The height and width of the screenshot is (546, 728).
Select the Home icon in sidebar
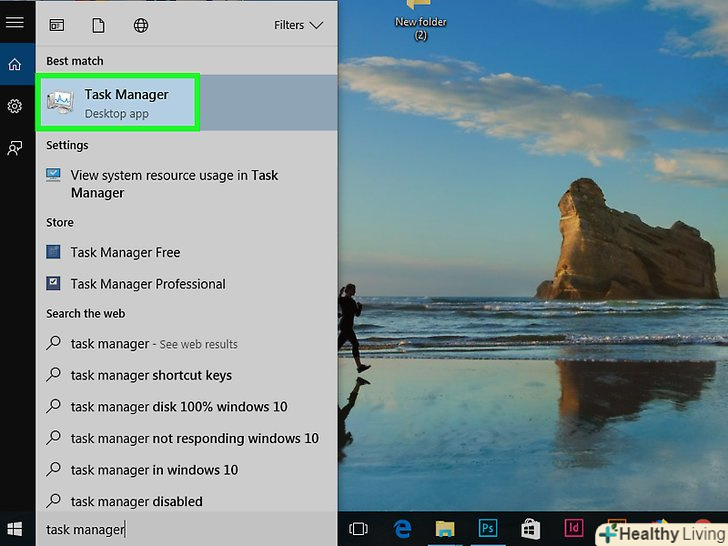pos(15,65)
